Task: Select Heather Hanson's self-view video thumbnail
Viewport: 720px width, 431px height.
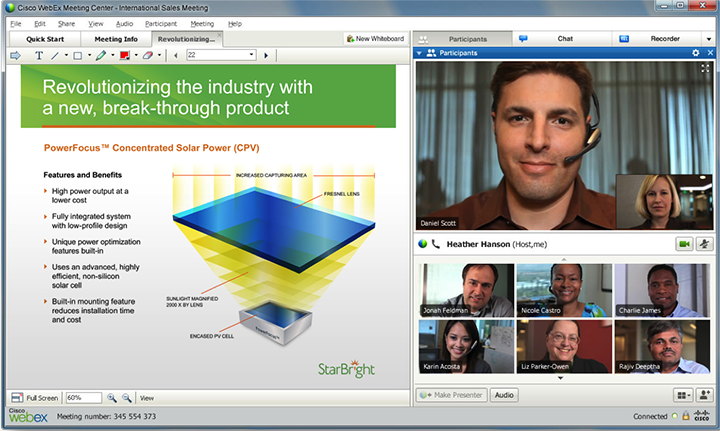Action: (x=664, y=202)
